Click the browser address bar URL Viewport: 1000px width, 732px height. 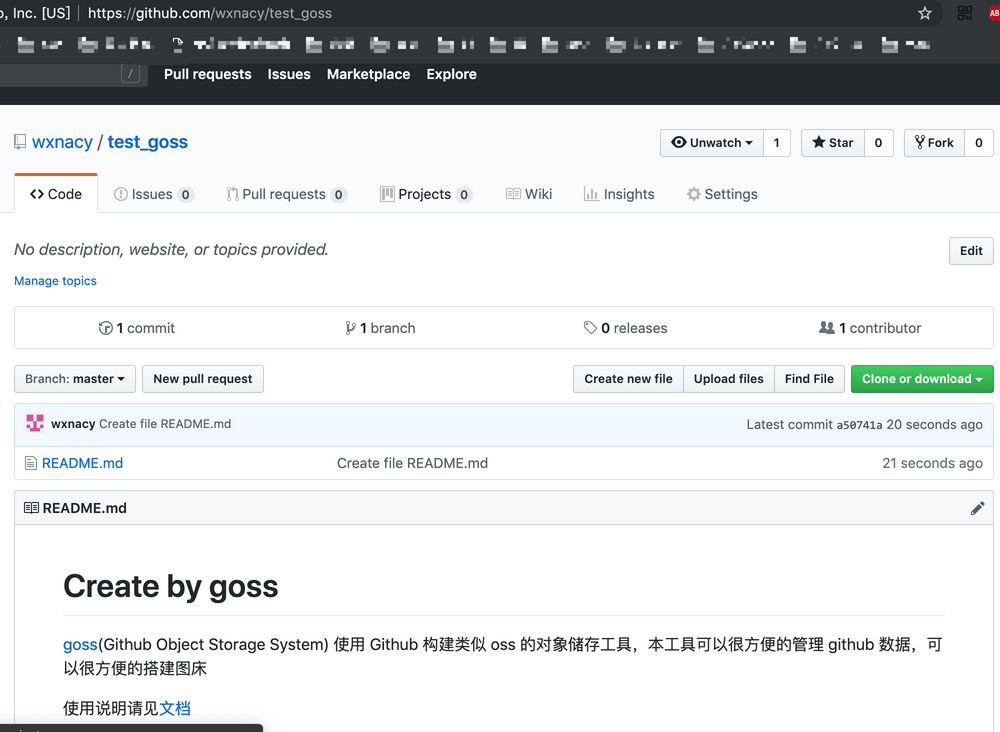click(210, 13)
